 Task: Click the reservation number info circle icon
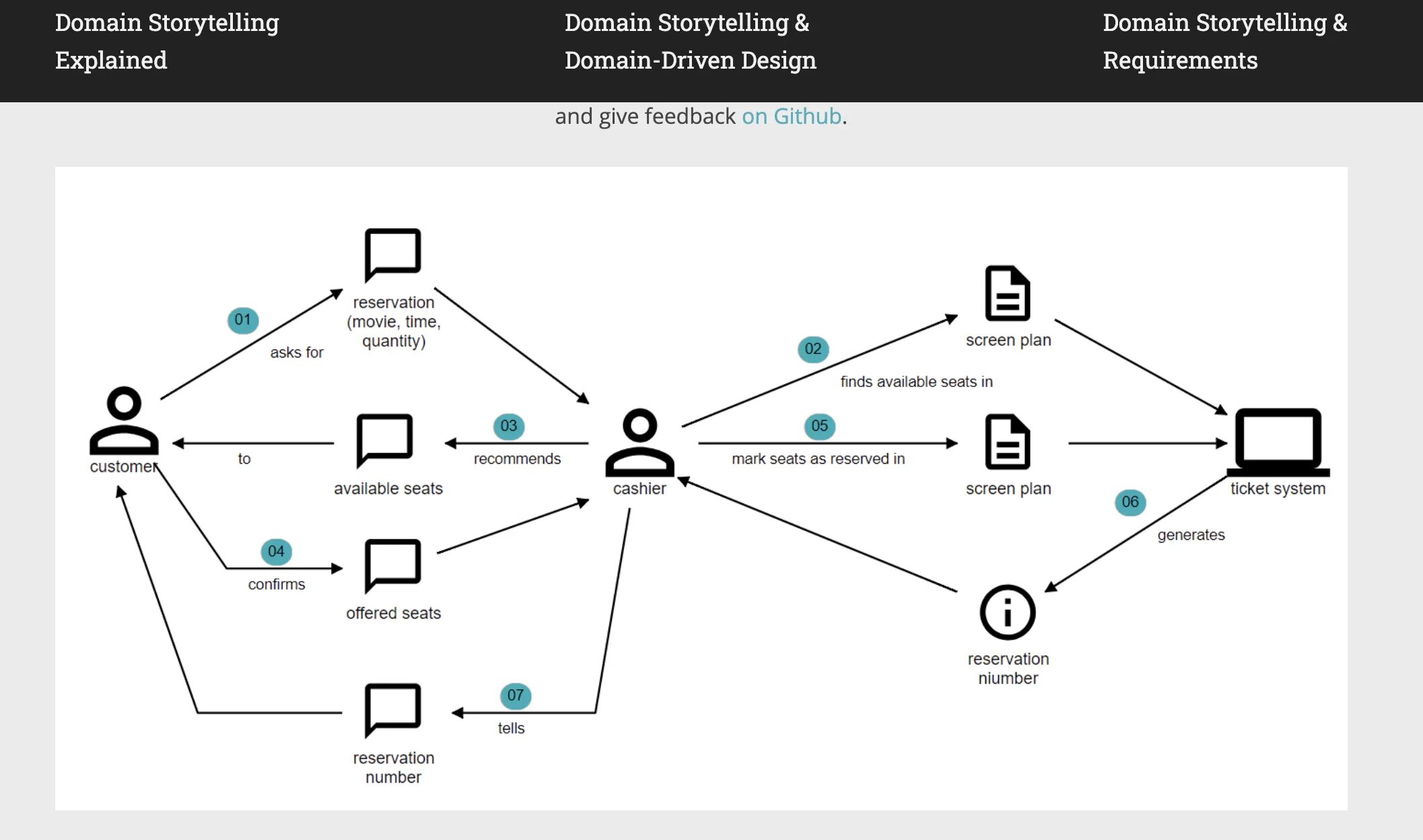1007,612
